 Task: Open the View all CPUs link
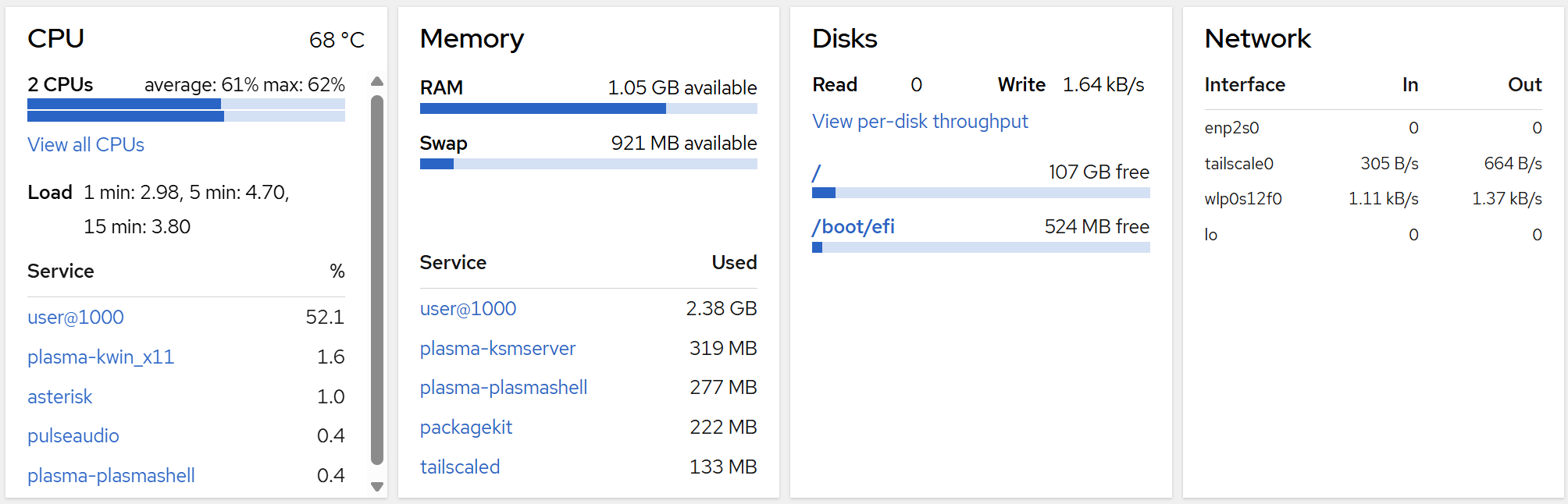coord(86,145)
